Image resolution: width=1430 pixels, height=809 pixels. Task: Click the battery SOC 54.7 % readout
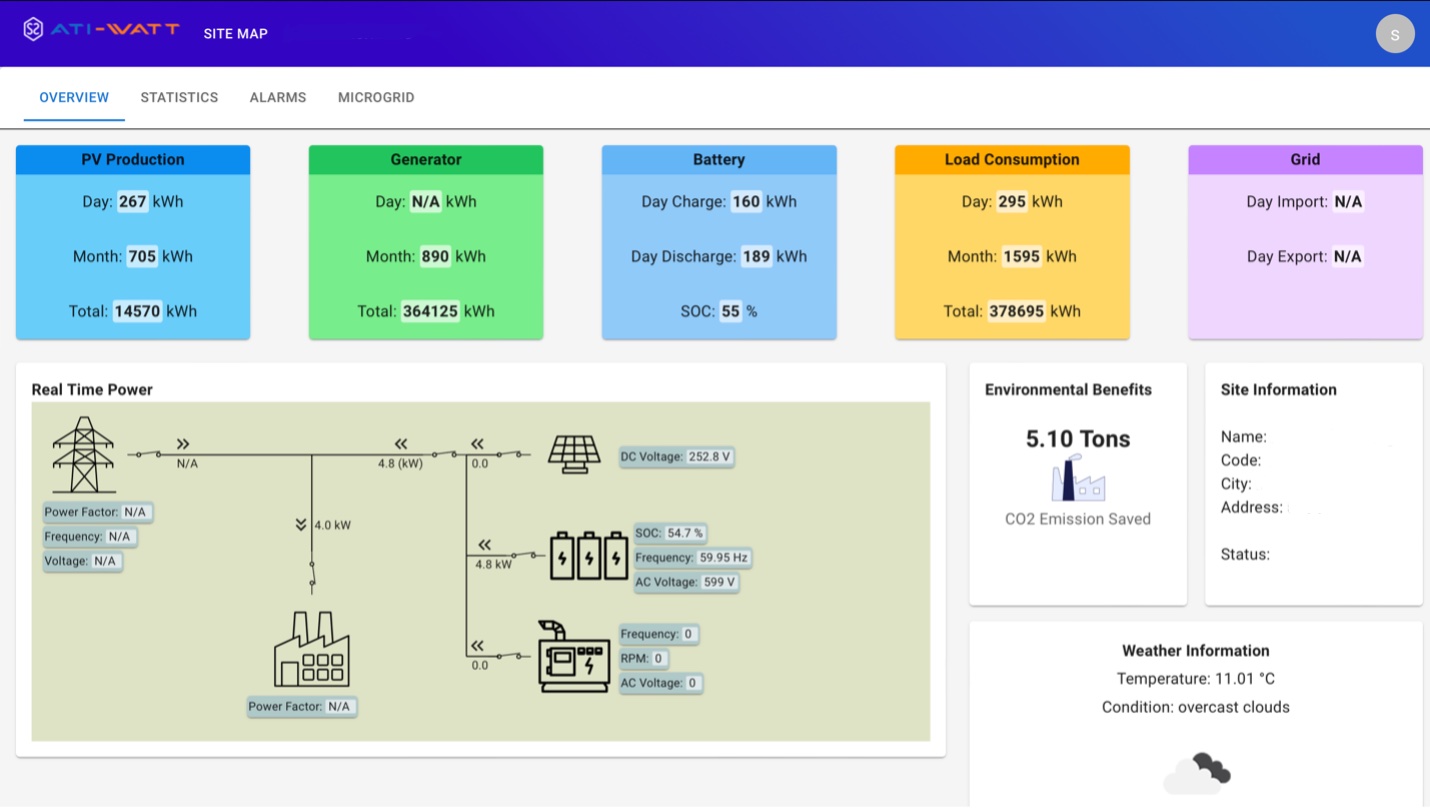pos(670,533)
